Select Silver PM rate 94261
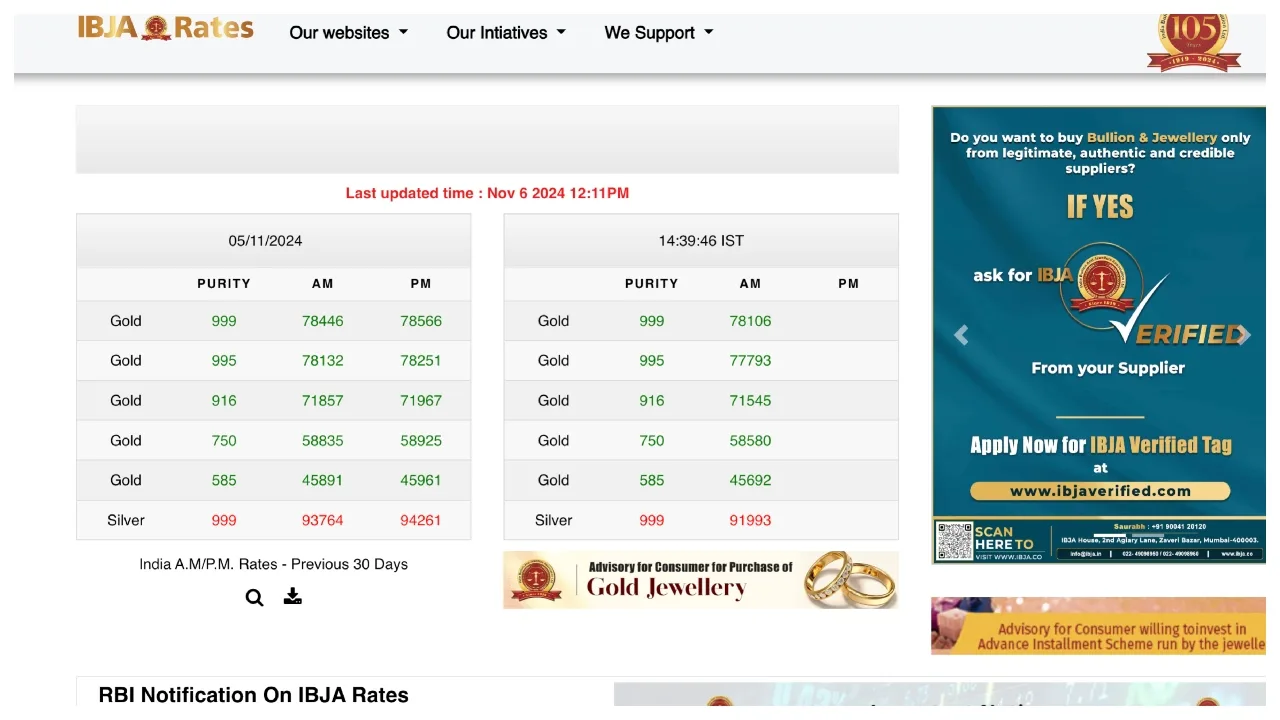This screenshot has width=1280, height=720. coord(421,521)
